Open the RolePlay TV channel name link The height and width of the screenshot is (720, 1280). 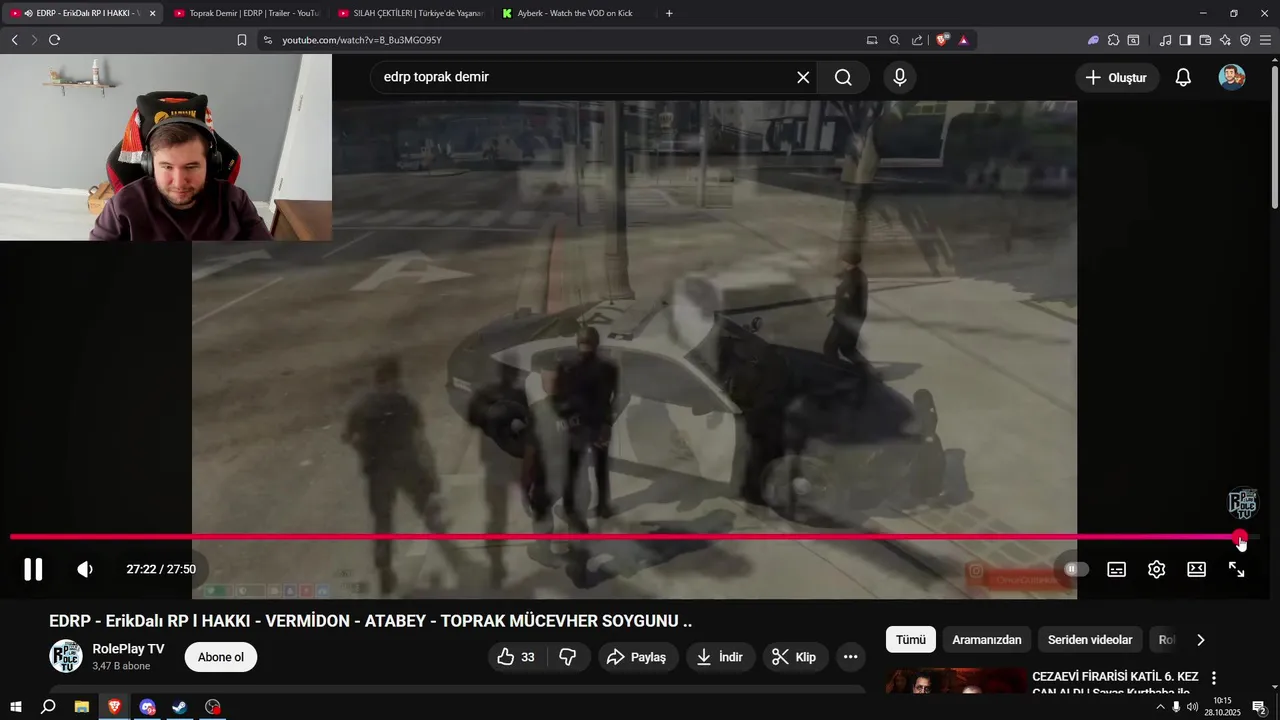coord(128,649)
